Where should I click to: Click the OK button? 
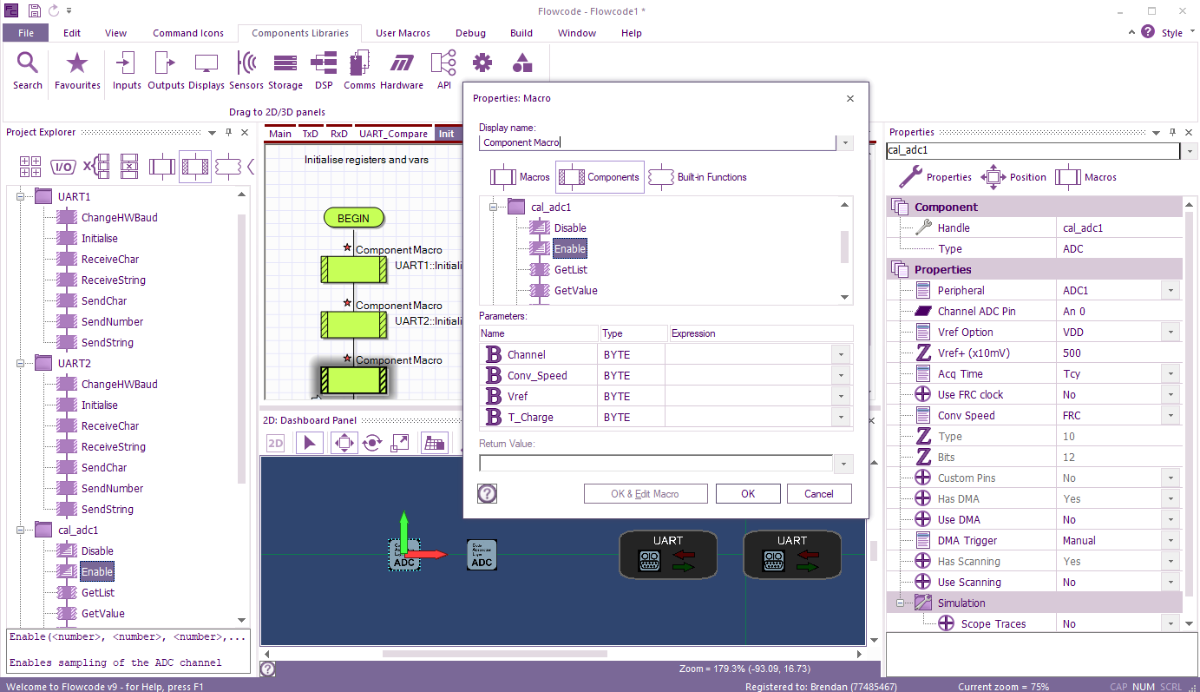(747, 493)
